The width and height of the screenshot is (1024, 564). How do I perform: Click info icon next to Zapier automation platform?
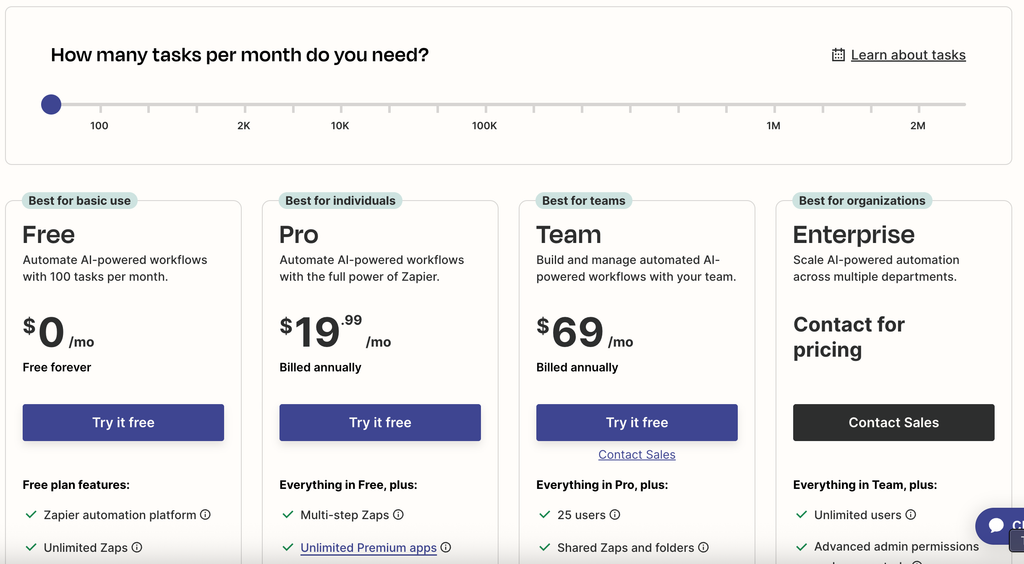click(205, 514)
